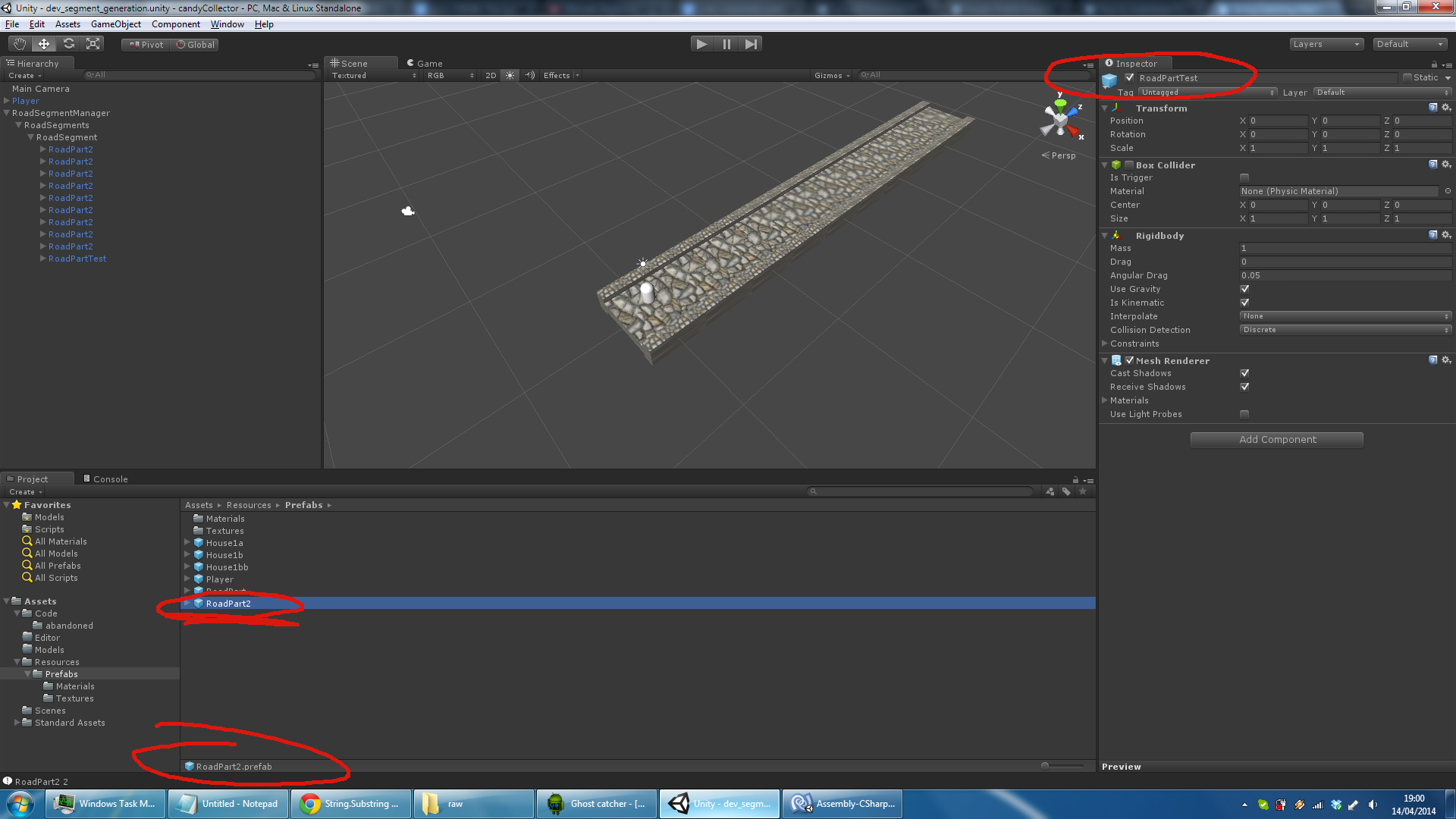This screenshot has width=1456, height=819.
Task: Open the GameObject menu
Action: (x=116, y=24)
